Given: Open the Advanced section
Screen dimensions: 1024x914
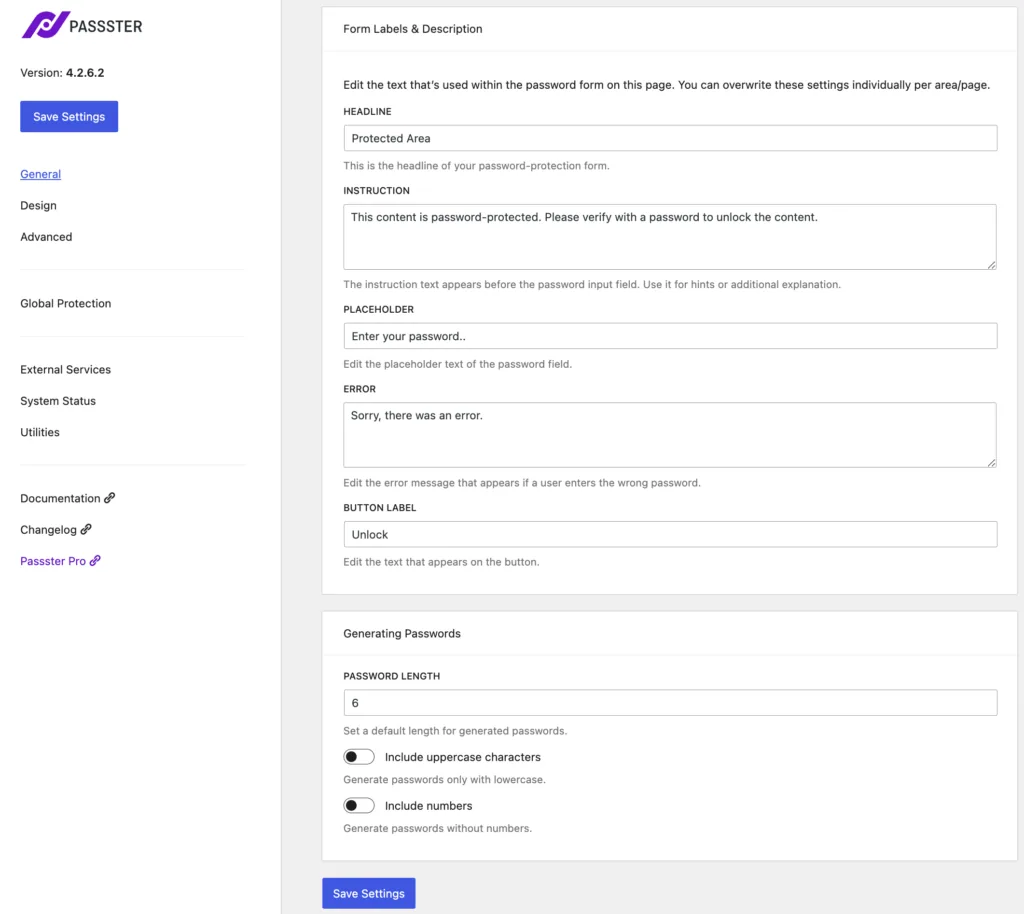Looking at the screenshot, I should click(46, 237).
